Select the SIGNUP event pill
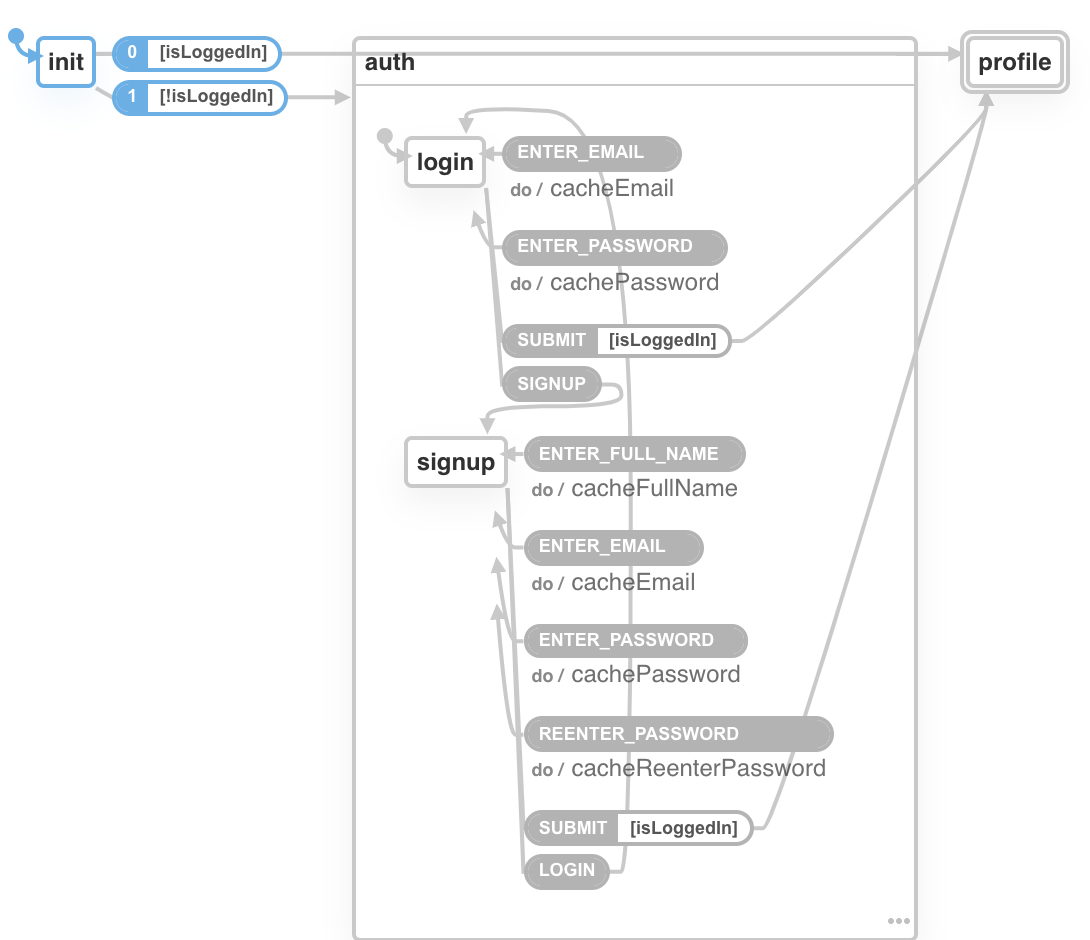Image resolution: width=1090 pixels, height=940 pixels. click(x=551, y=383)
